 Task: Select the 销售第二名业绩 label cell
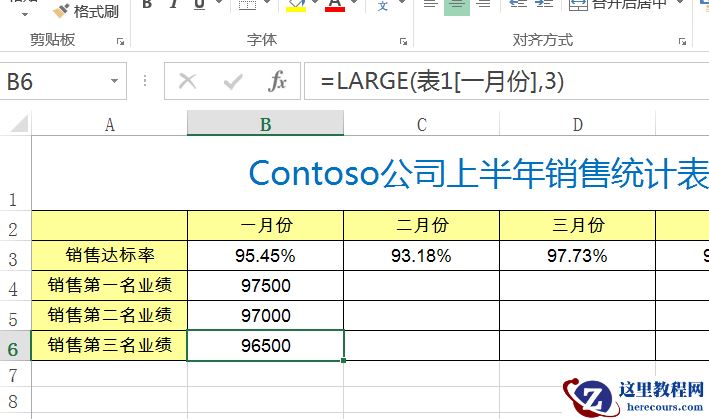point(109,315)
